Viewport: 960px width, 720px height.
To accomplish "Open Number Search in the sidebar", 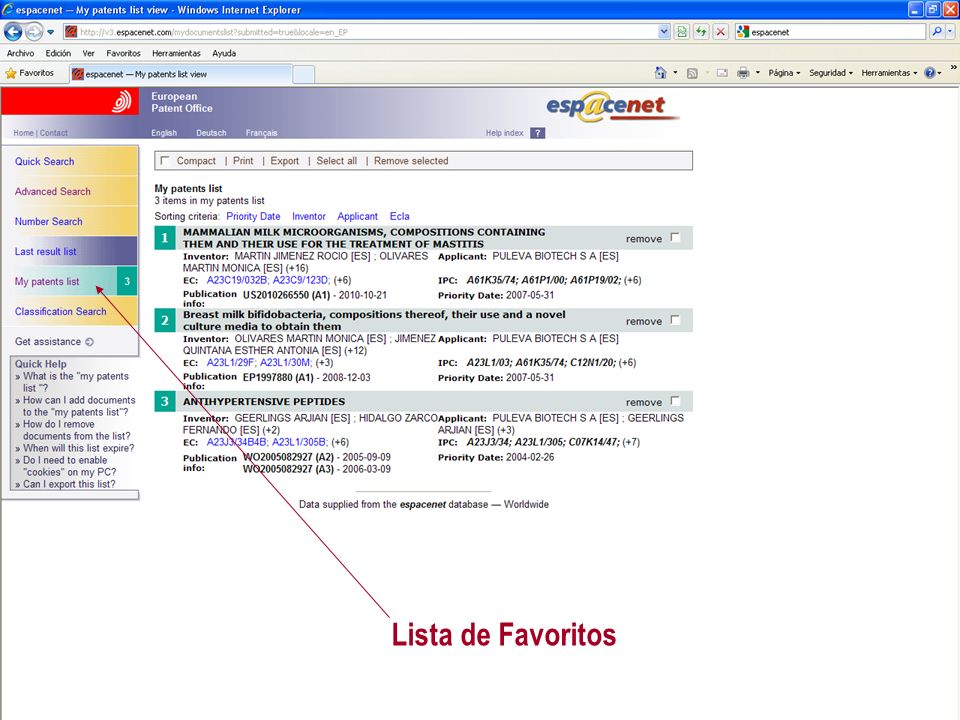I will tap(48, 222).
